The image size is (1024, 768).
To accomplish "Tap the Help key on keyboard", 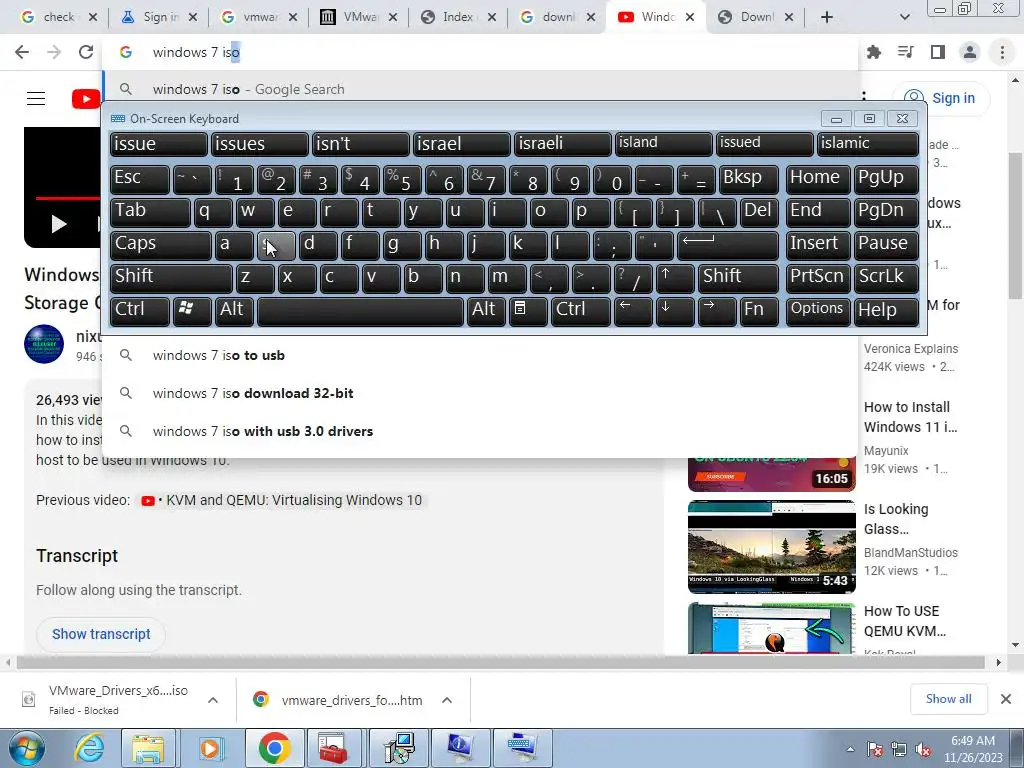I will 886,311.
